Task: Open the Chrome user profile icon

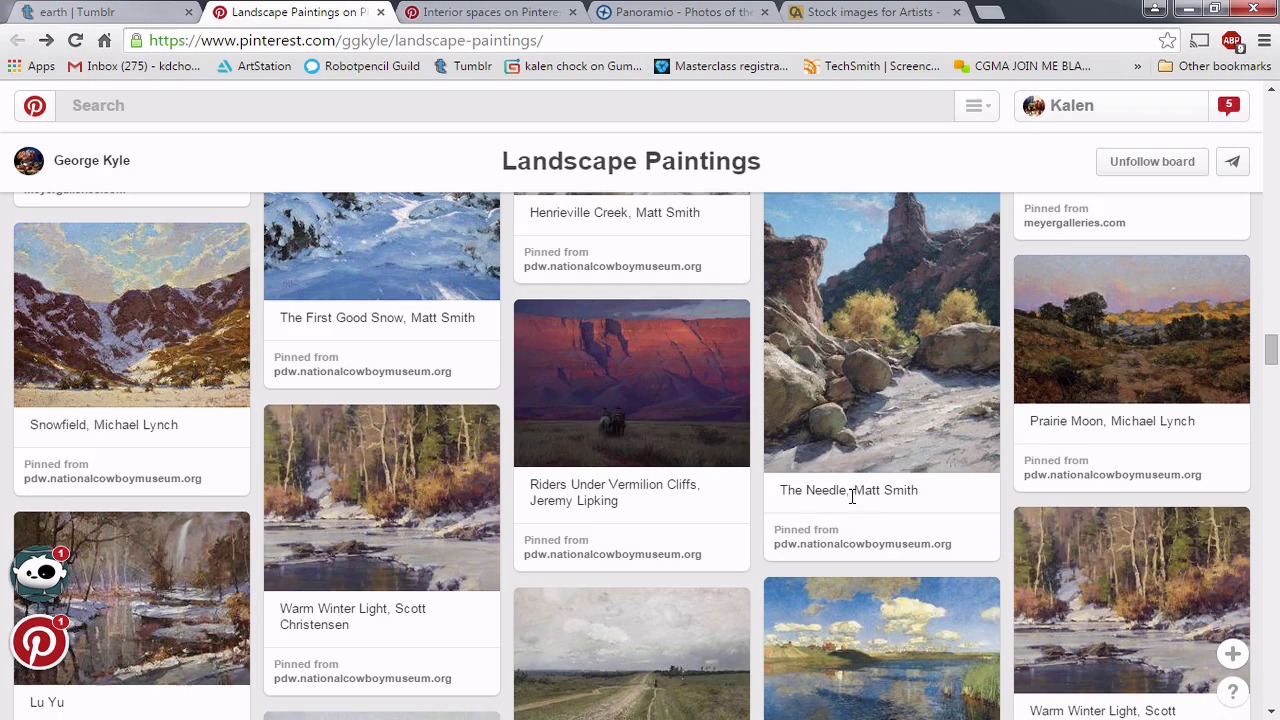Action: (x=1155, y=9)
